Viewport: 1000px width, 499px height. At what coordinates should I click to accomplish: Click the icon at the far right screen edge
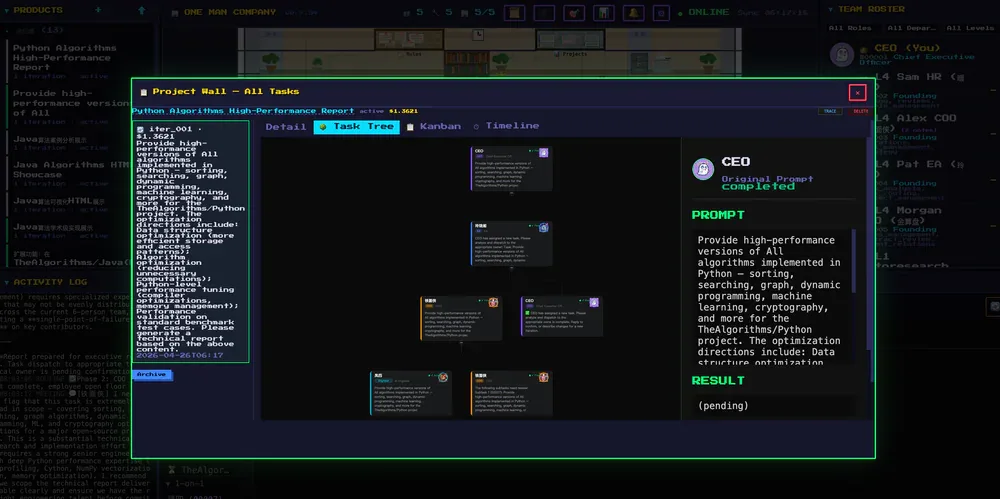pyautogui.click(x=993, y=306)
